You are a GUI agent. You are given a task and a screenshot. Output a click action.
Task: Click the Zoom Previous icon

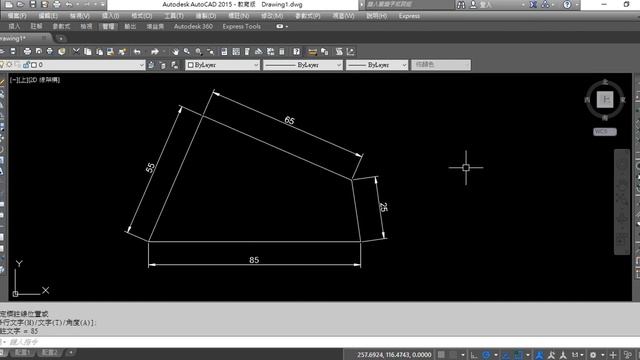tap(210, 52)
